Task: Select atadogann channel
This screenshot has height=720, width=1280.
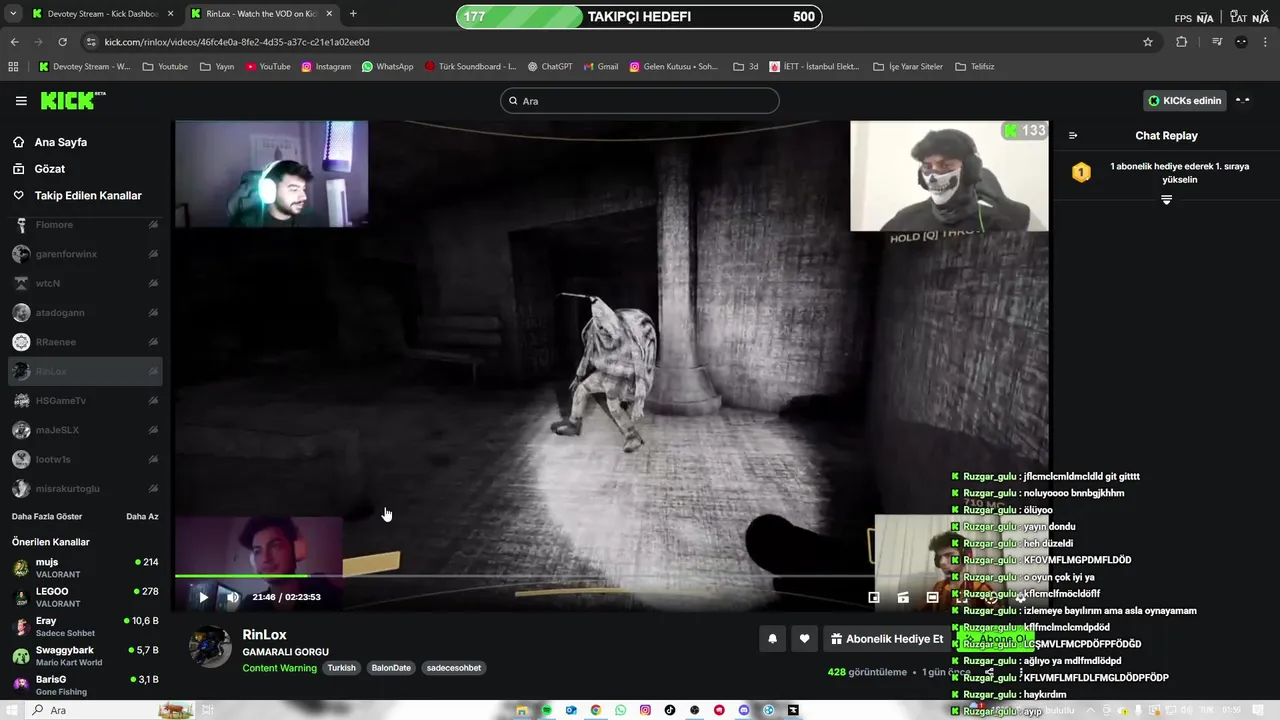Action: click(x=86, y=313)
